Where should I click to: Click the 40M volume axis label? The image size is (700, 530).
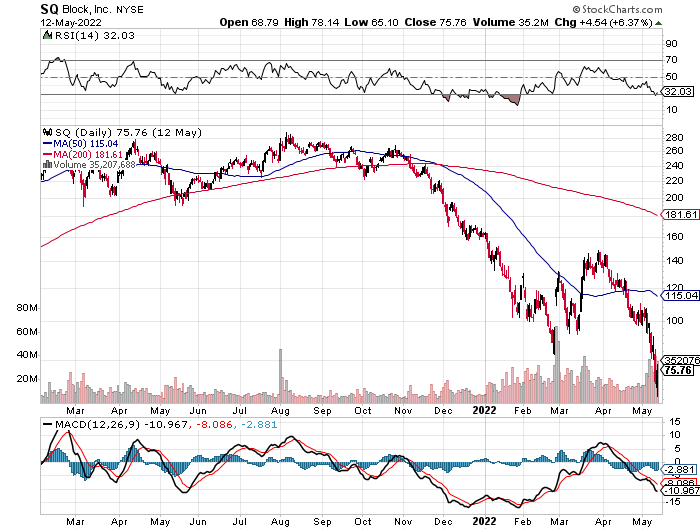point(27,355)
